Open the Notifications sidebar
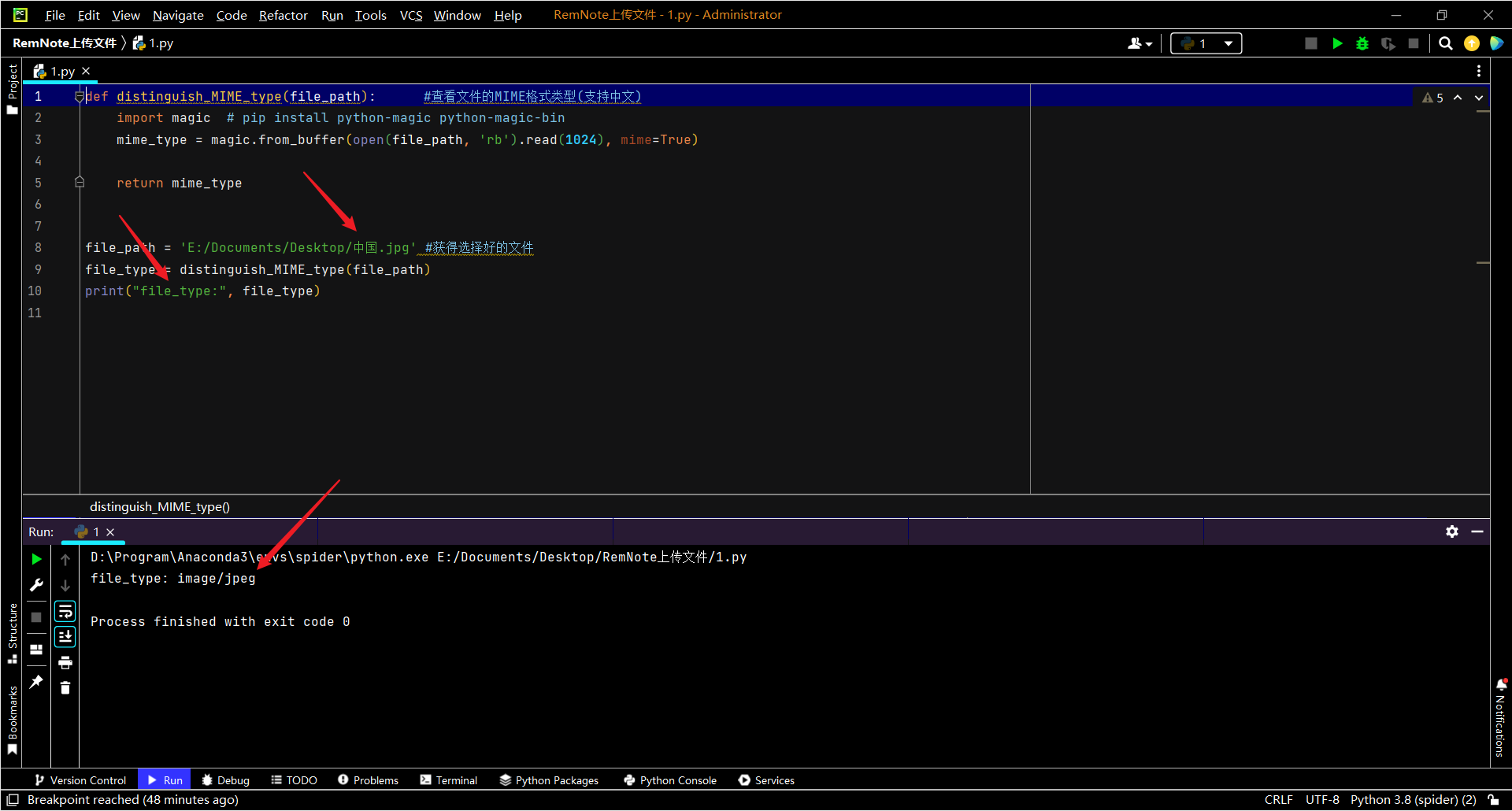 point(1500,717)
